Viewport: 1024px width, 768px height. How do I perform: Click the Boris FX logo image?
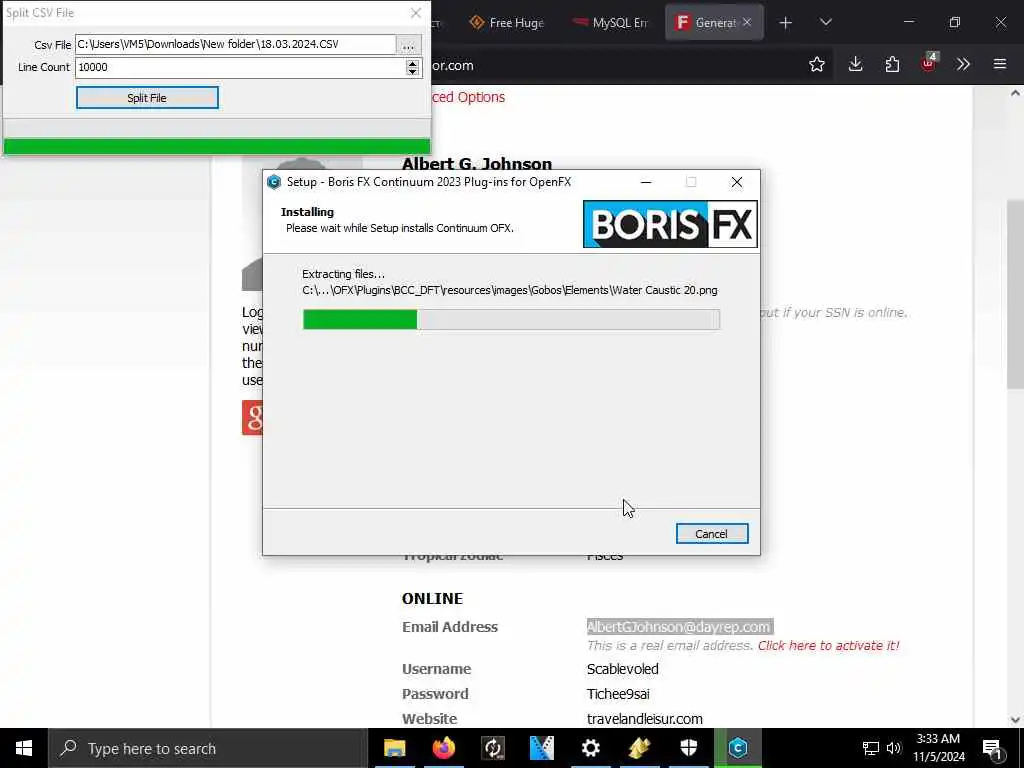(x=670, y=224)
